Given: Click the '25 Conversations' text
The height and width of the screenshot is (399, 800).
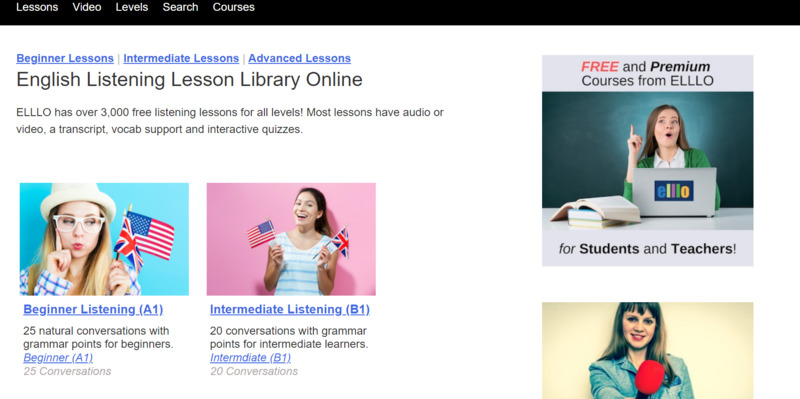Looking at the screenshot, I should click(x=67, y=371).
